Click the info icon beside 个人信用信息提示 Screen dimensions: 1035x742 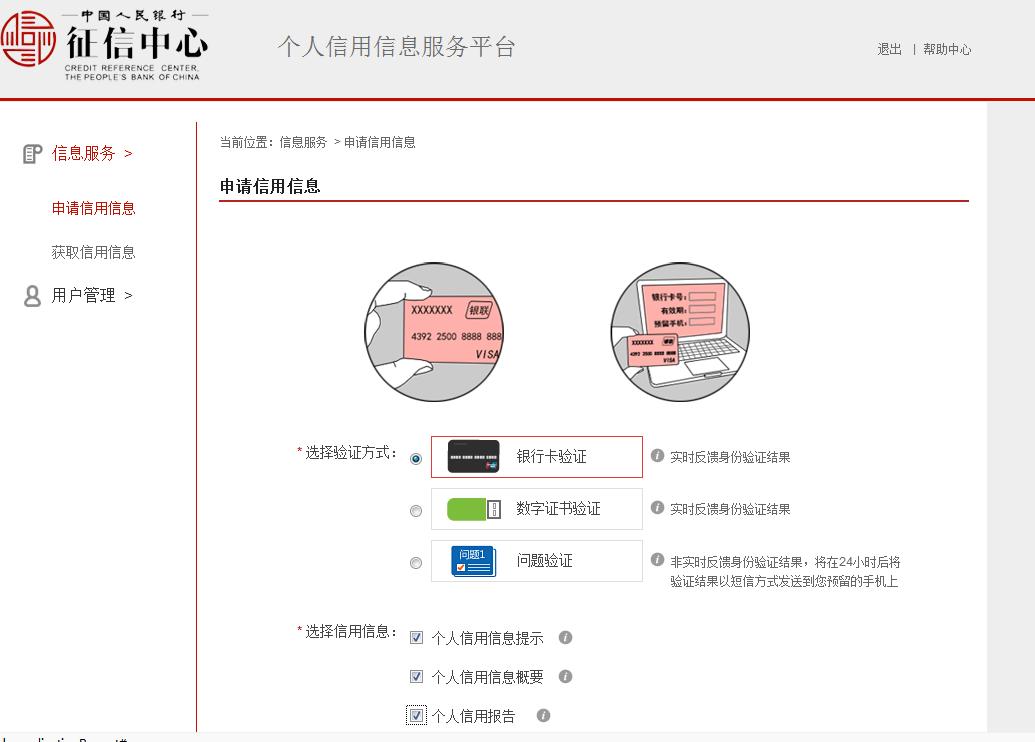point(565,637)
